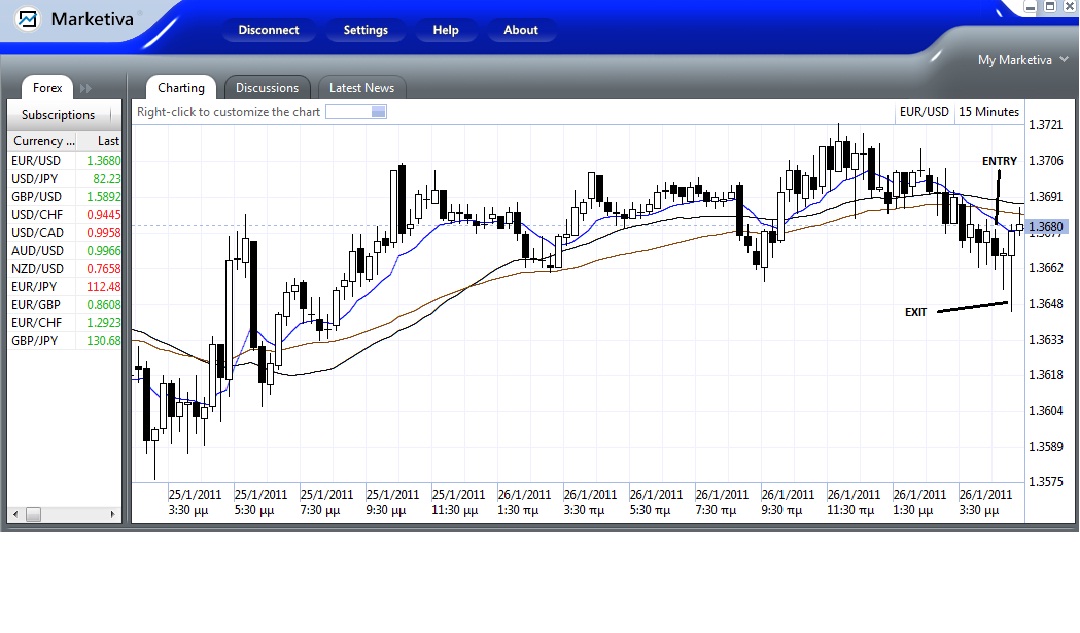The height and width of the screenshot is (633, 1080).
Task: Select the NZD/USD row
Action: 65,268
